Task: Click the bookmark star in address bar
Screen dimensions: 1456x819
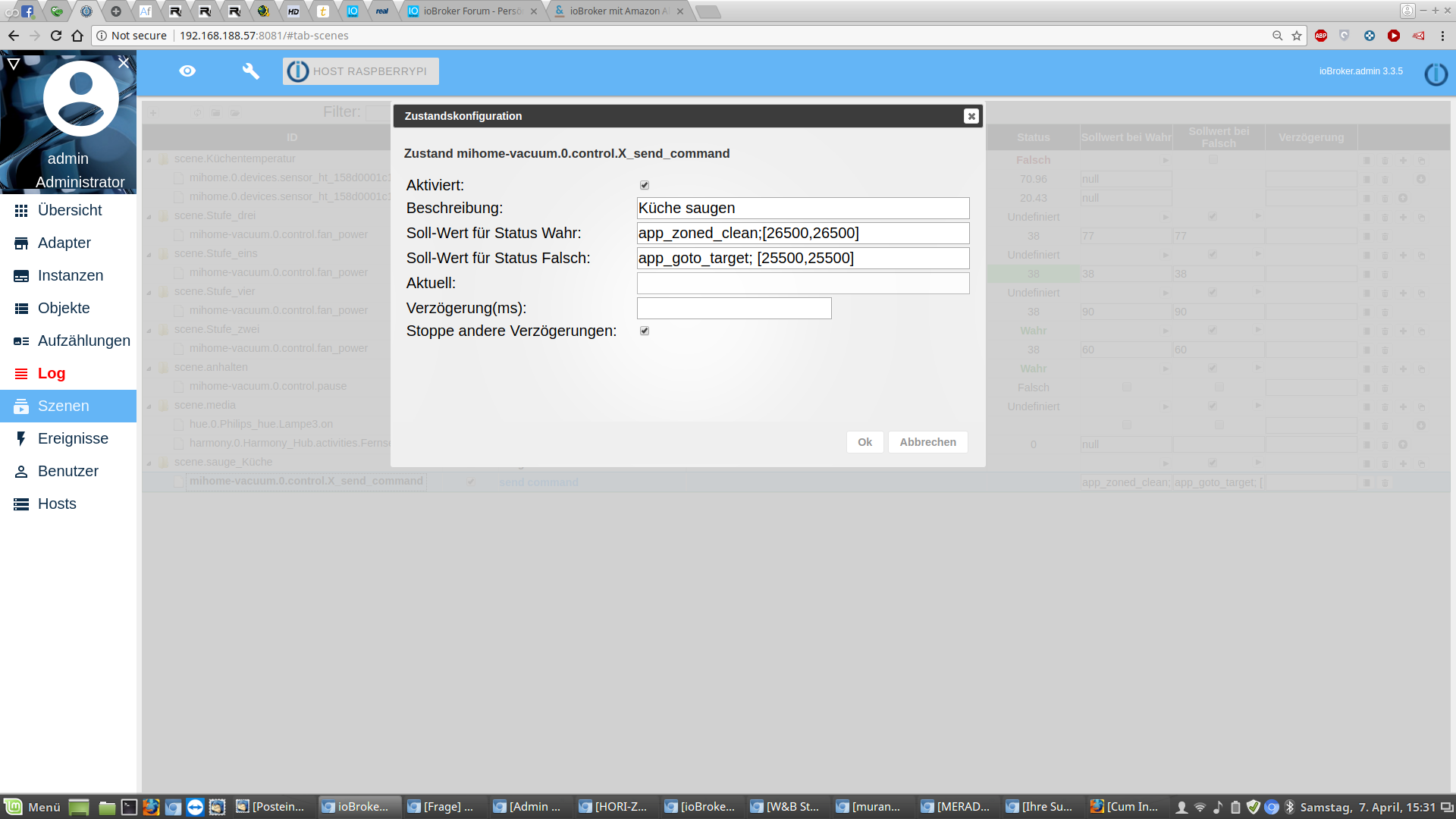Action: (x=1297, y=36)
